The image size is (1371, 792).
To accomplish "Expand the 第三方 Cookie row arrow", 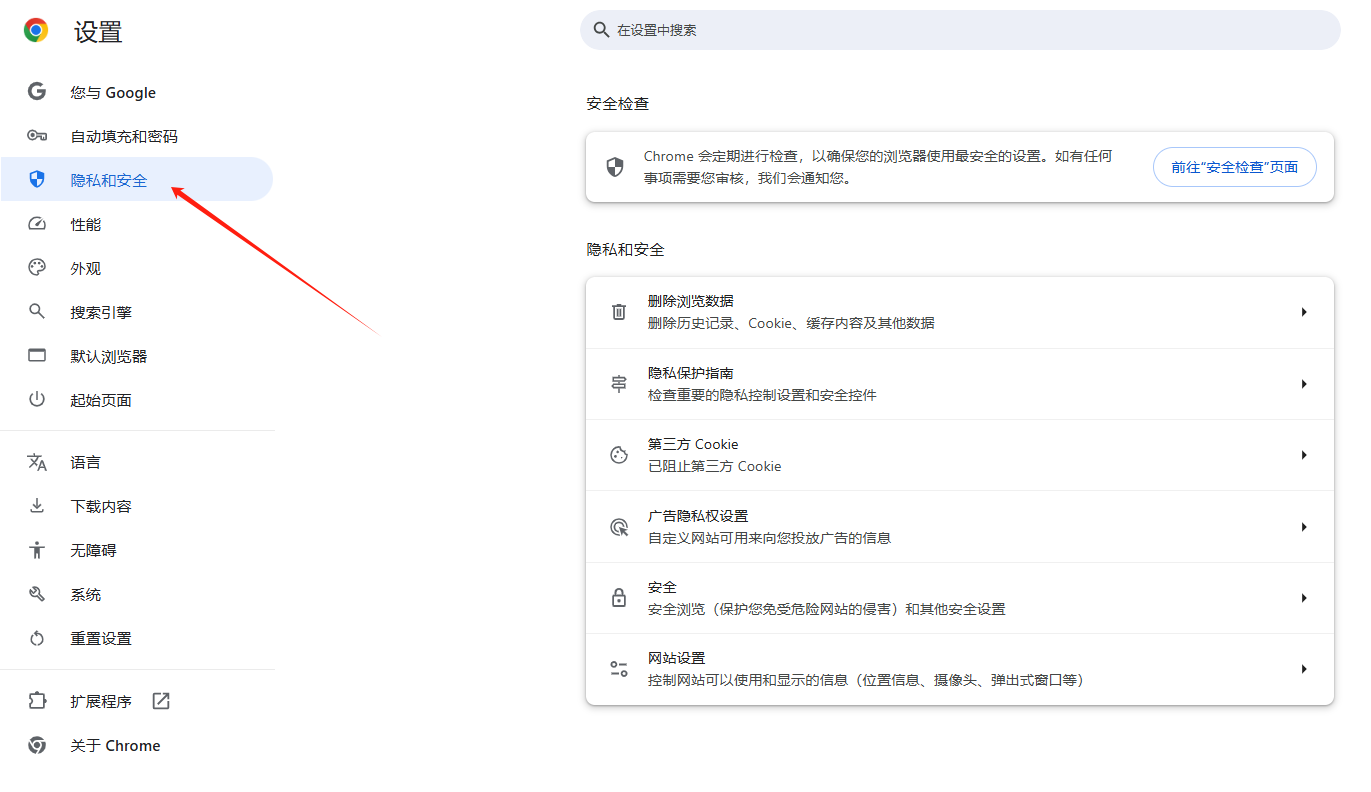I will click(x=1304, y=455).
